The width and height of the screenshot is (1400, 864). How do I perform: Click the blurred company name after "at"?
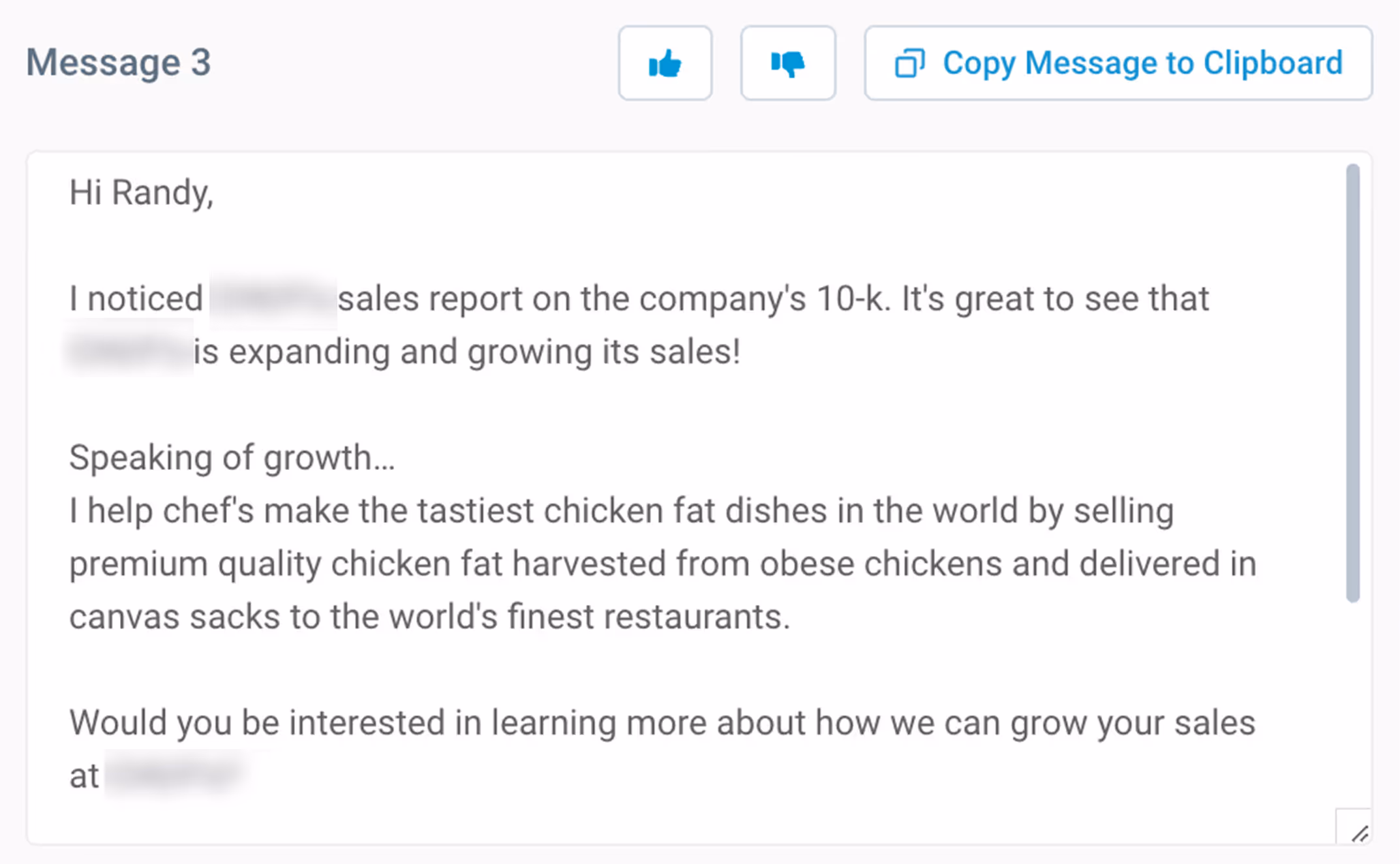pos(174,775)
